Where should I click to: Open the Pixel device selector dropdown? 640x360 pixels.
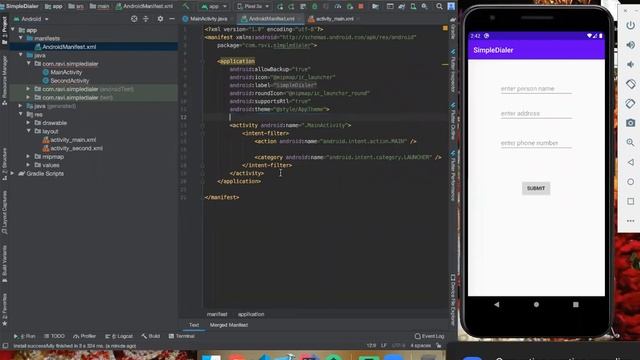(x=253, y=7)
